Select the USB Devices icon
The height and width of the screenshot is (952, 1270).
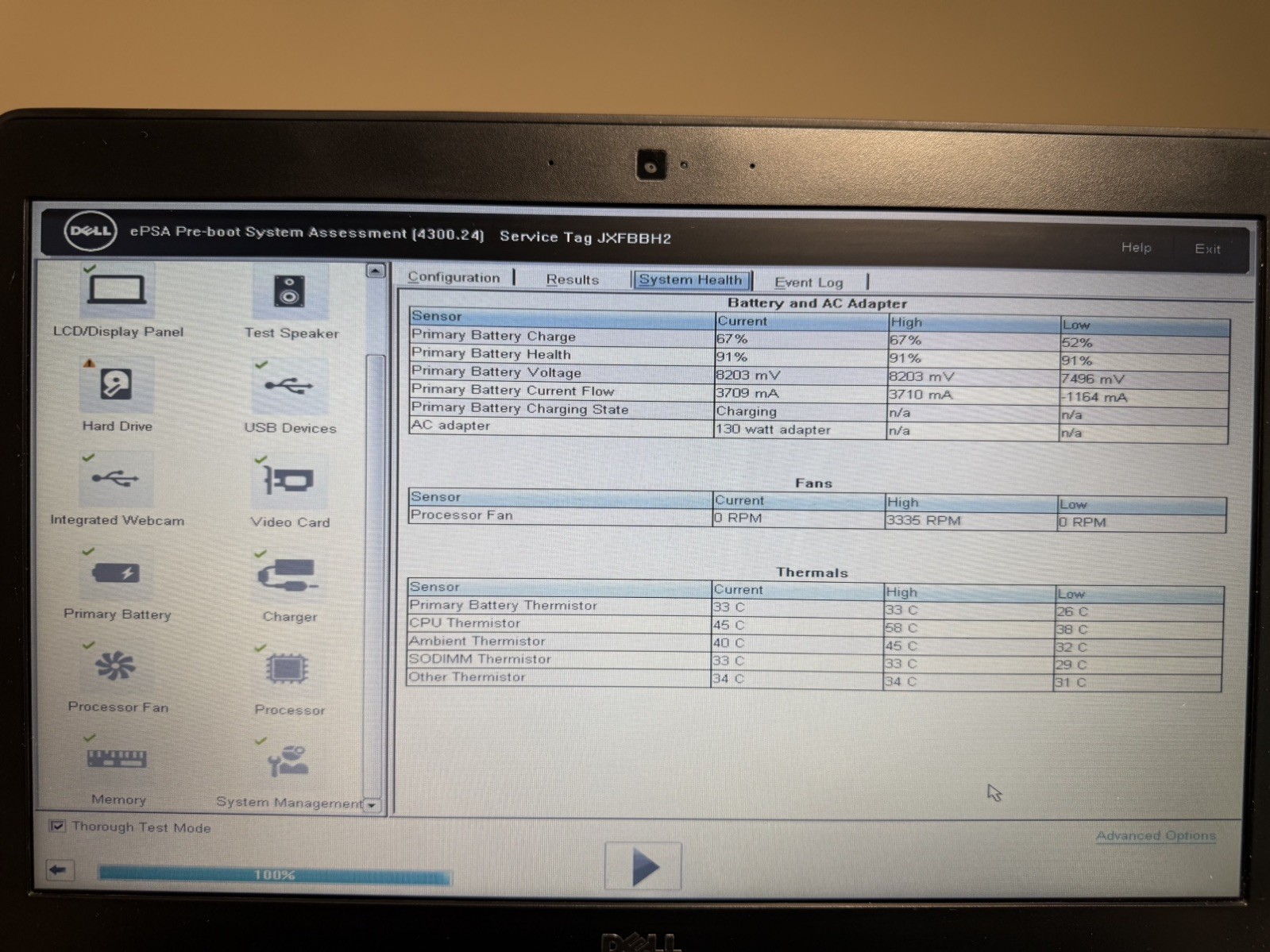click(289, 386)
